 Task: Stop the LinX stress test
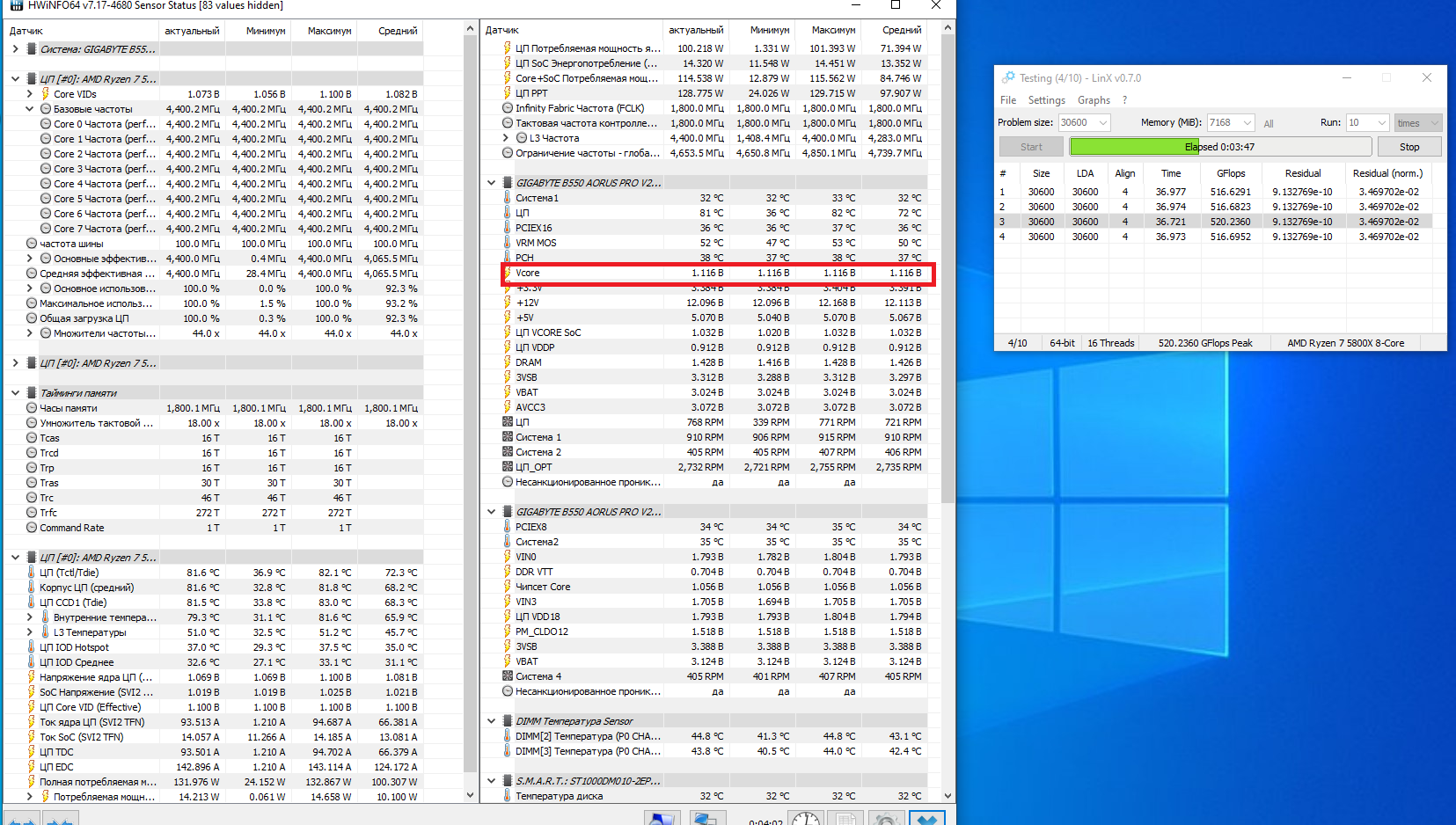pyautogui.click(x=1409, y=147)
